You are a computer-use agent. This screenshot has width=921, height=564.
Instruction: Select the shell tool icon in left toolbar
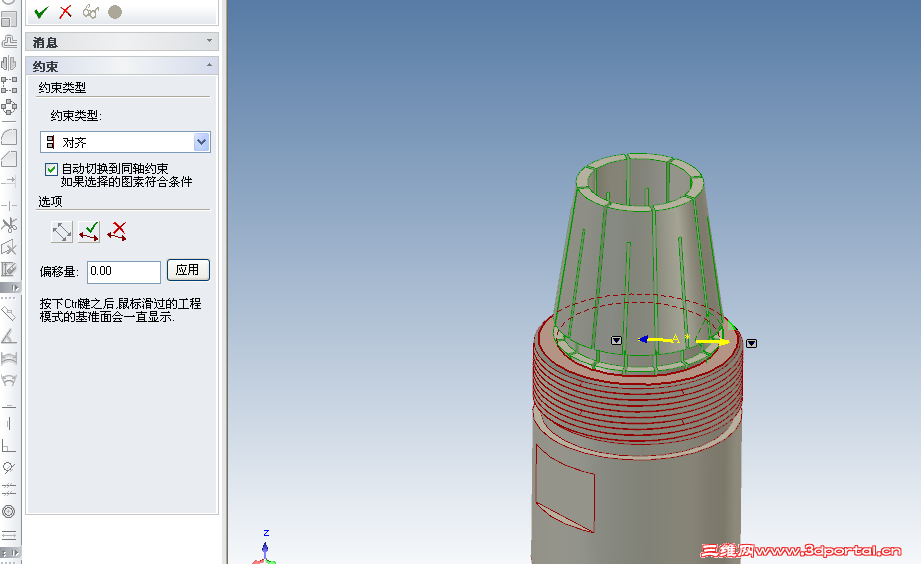click(9, 20)
